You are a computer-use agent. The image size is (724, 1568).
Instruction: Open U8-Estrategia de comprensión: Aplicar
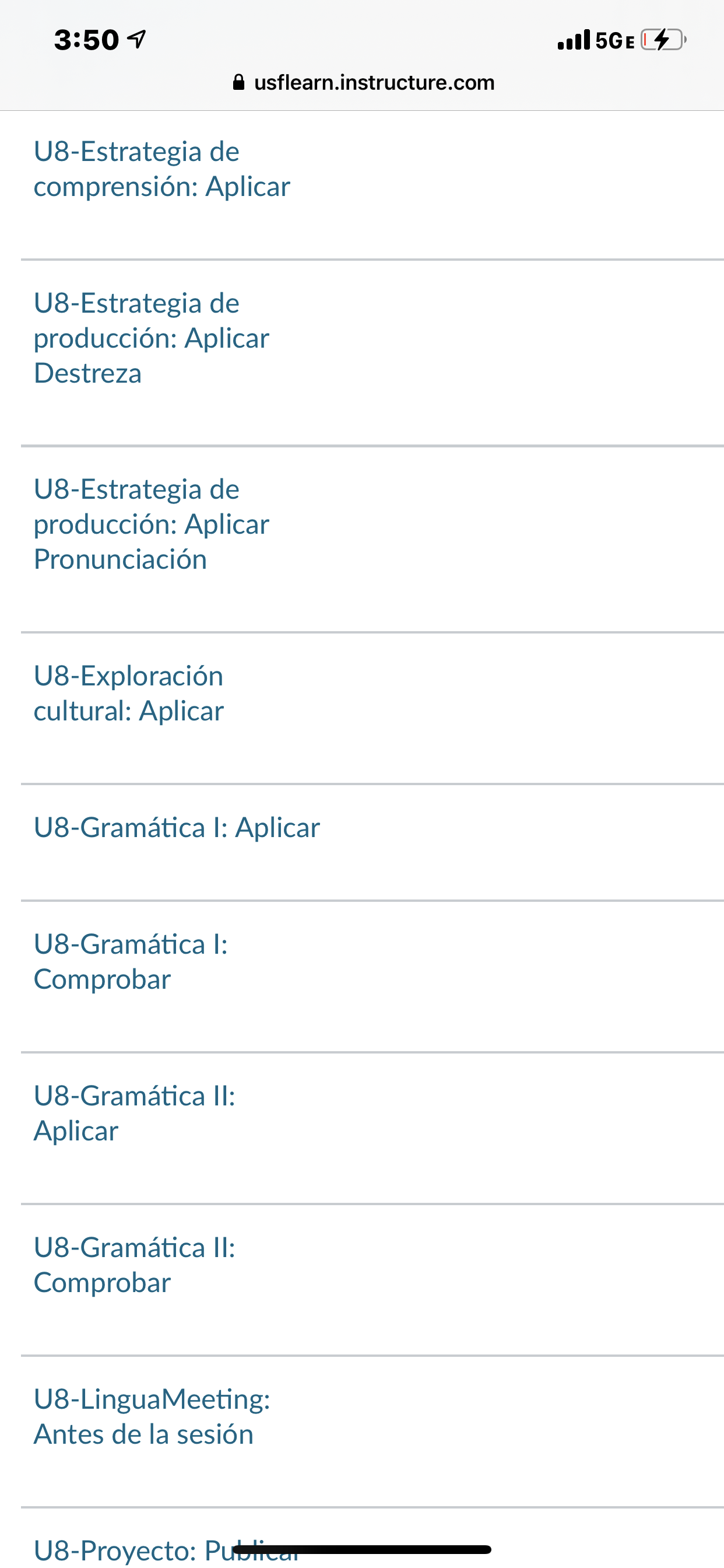(162, 169)
